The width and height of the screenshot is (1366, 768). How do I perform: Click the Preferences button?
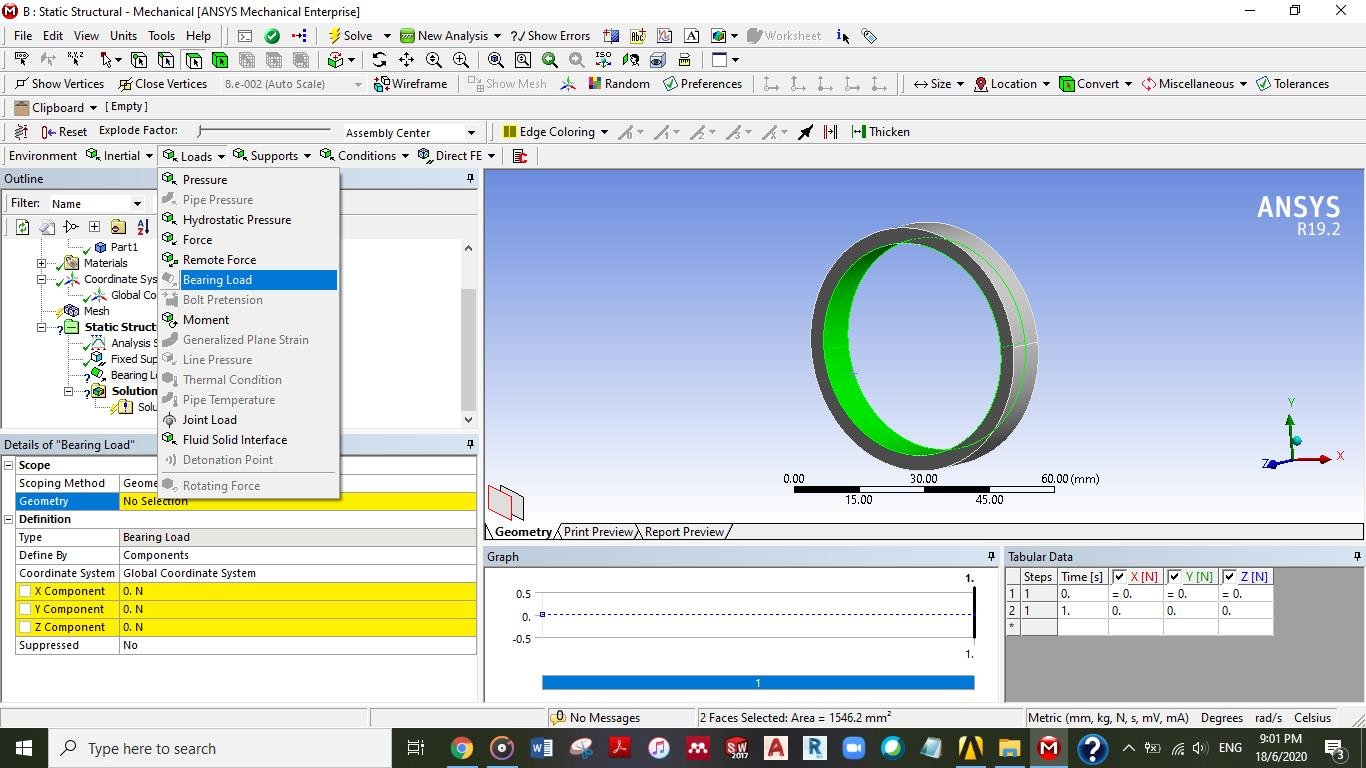[x=702, y=84]
